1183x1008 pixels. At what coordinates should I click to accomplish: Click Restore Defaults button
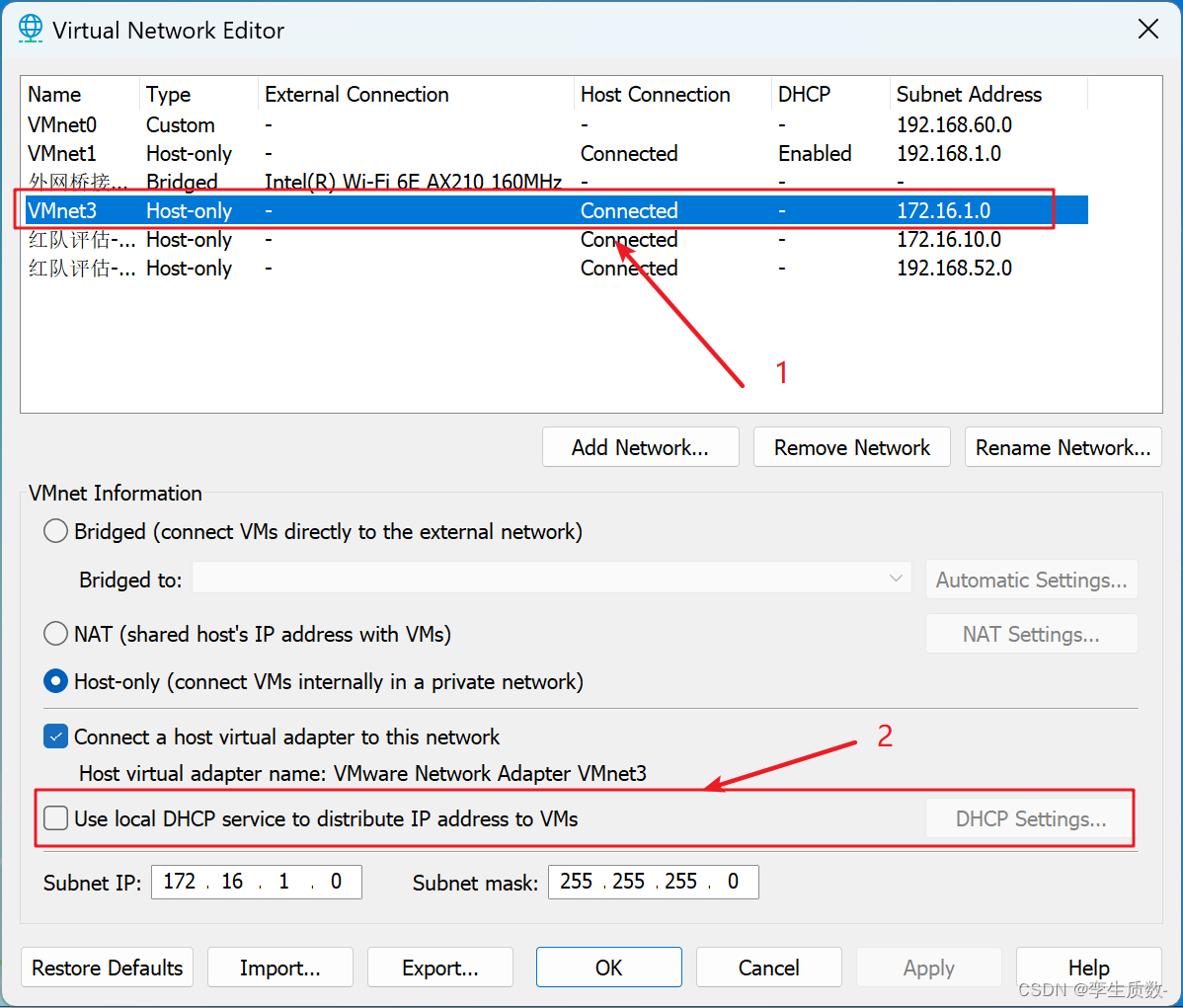tap(107, 968)
